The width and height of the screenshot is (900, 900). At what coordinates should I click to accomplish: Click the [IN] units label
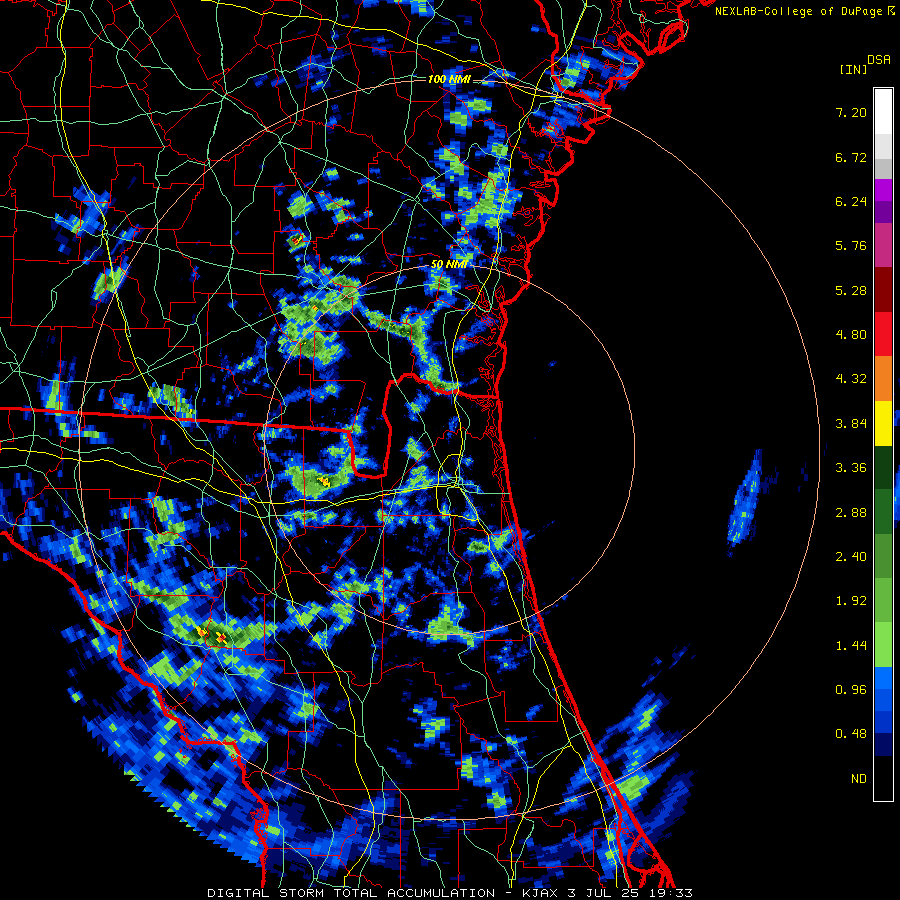click(853, 69)
